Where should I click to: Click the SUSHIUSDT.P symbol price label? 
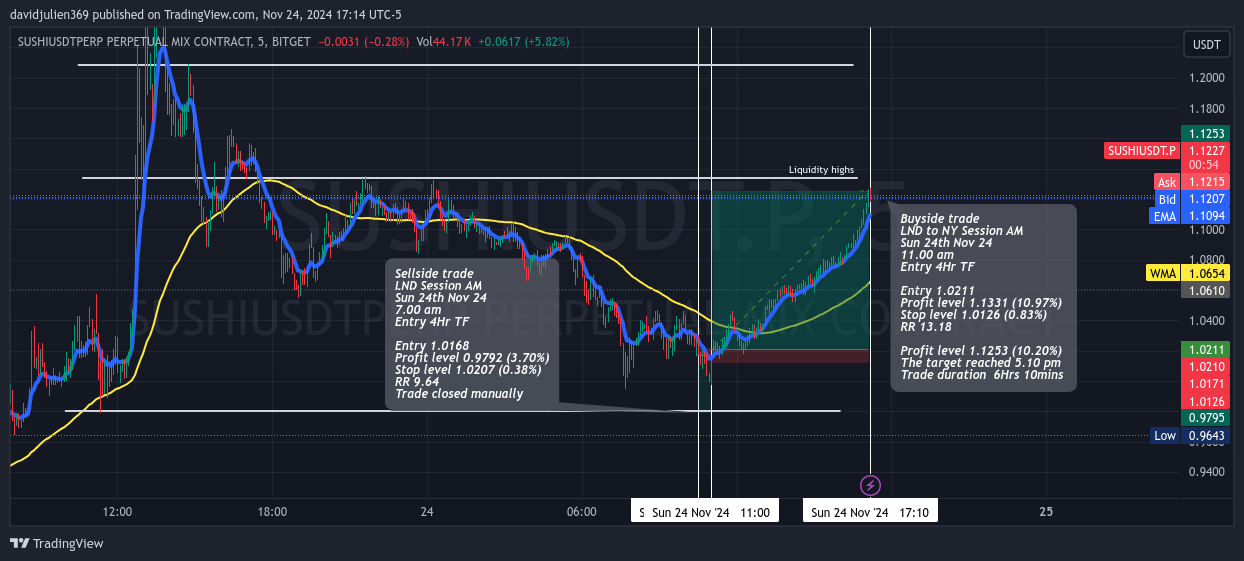tap(1142, 150)
